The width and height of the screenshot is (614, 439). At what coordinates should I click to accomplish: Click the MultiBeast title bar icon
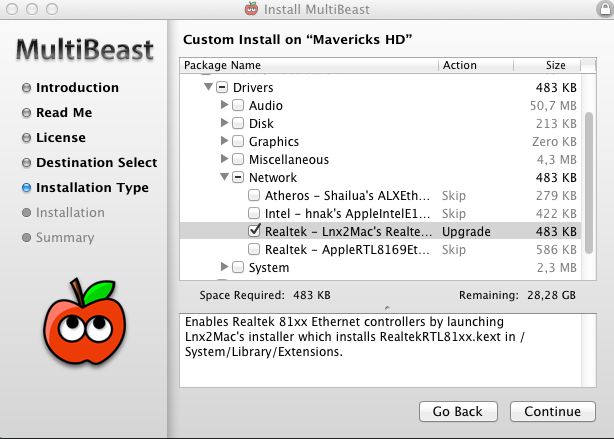251,9
